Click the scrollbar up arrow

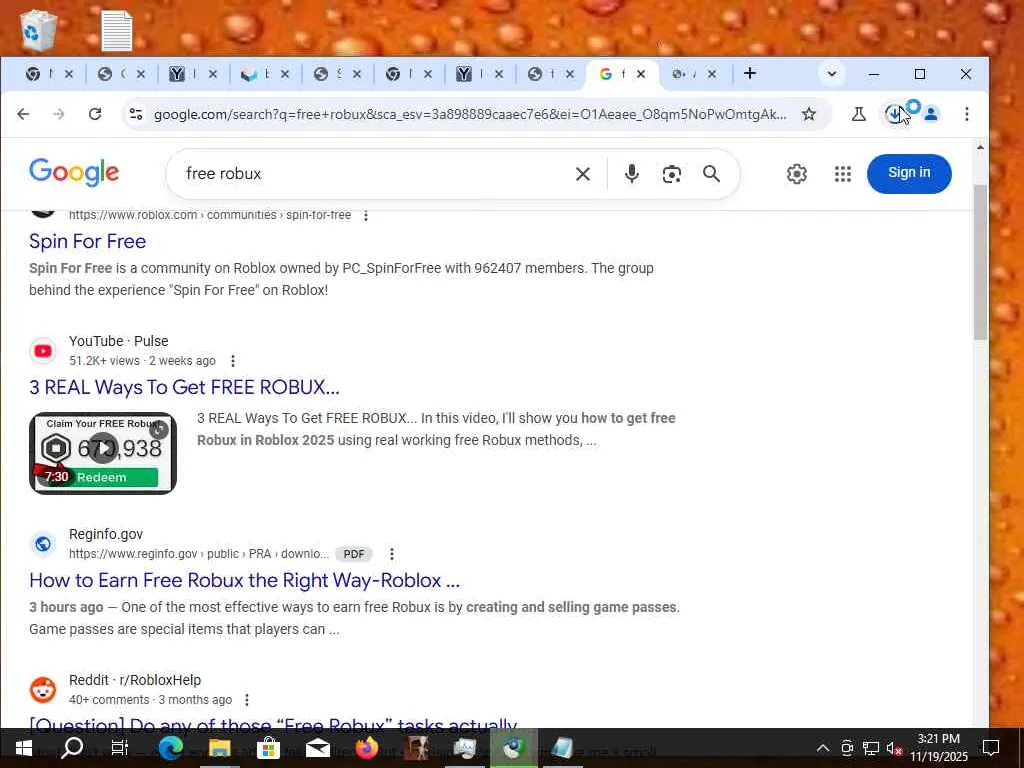(980, 148)
